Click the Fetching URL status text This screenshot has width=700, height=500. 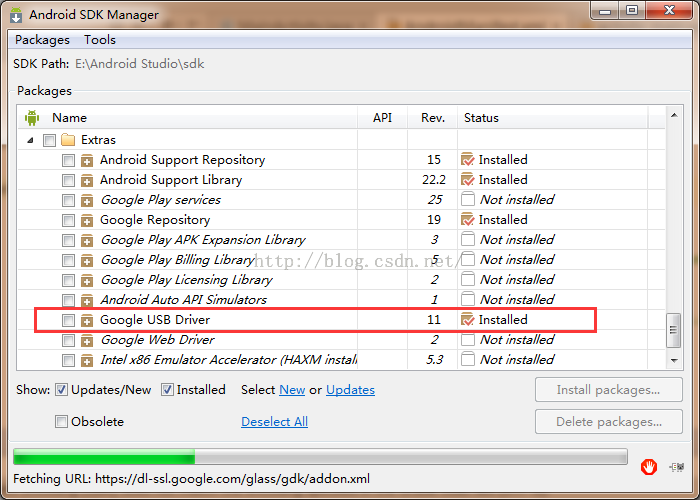tap(192, 479)
